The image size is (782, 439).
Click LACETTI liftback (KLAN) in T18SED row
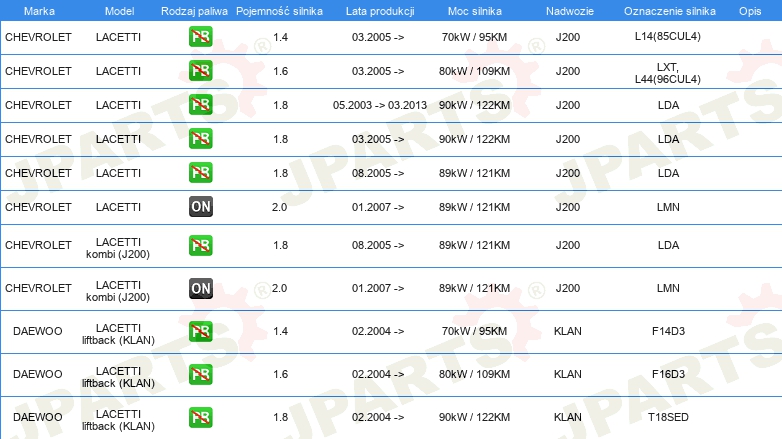(x=118, y=420)
